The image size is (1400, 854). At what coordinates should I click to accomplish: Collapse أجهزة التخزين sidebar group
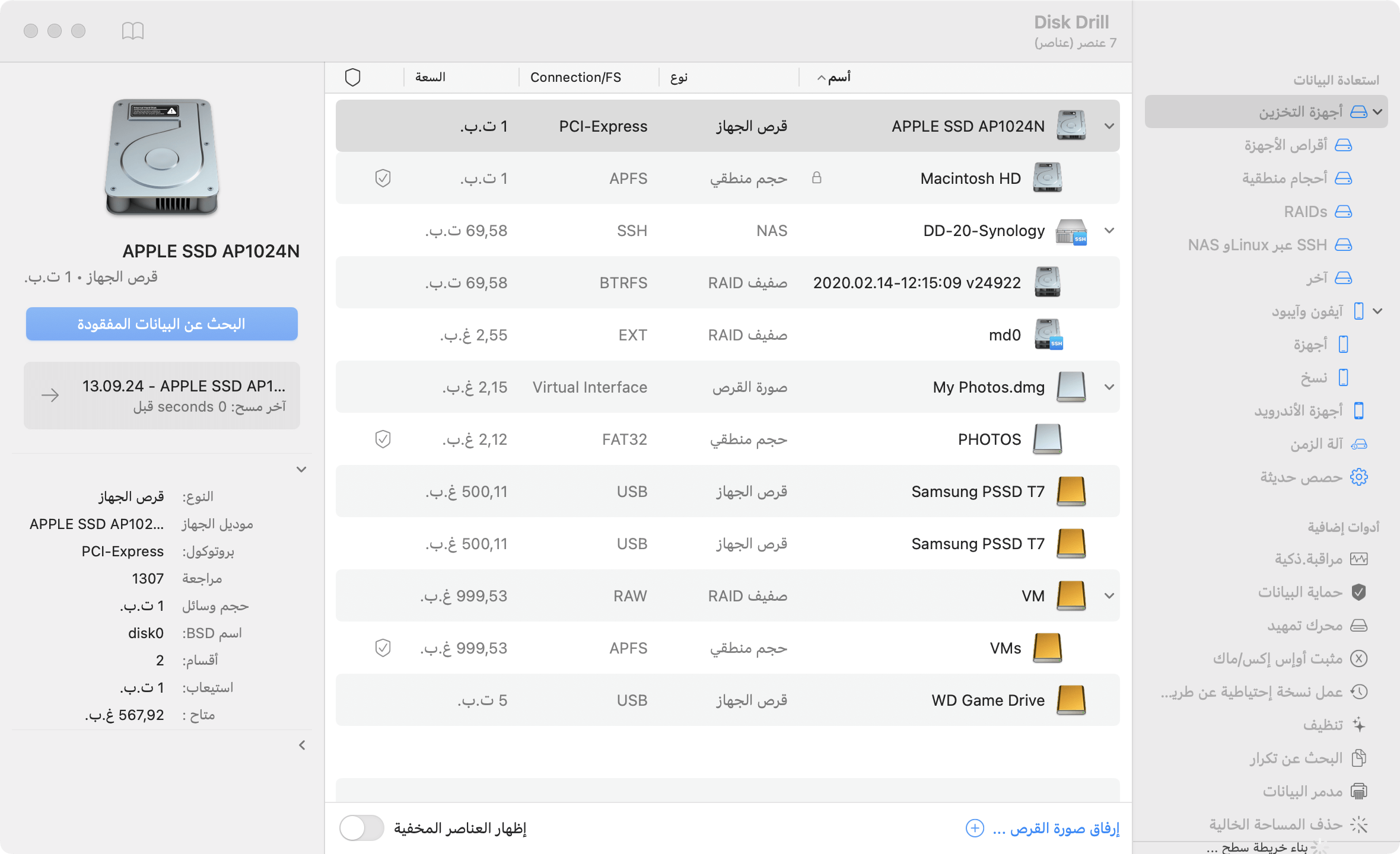pos(1377,111)
